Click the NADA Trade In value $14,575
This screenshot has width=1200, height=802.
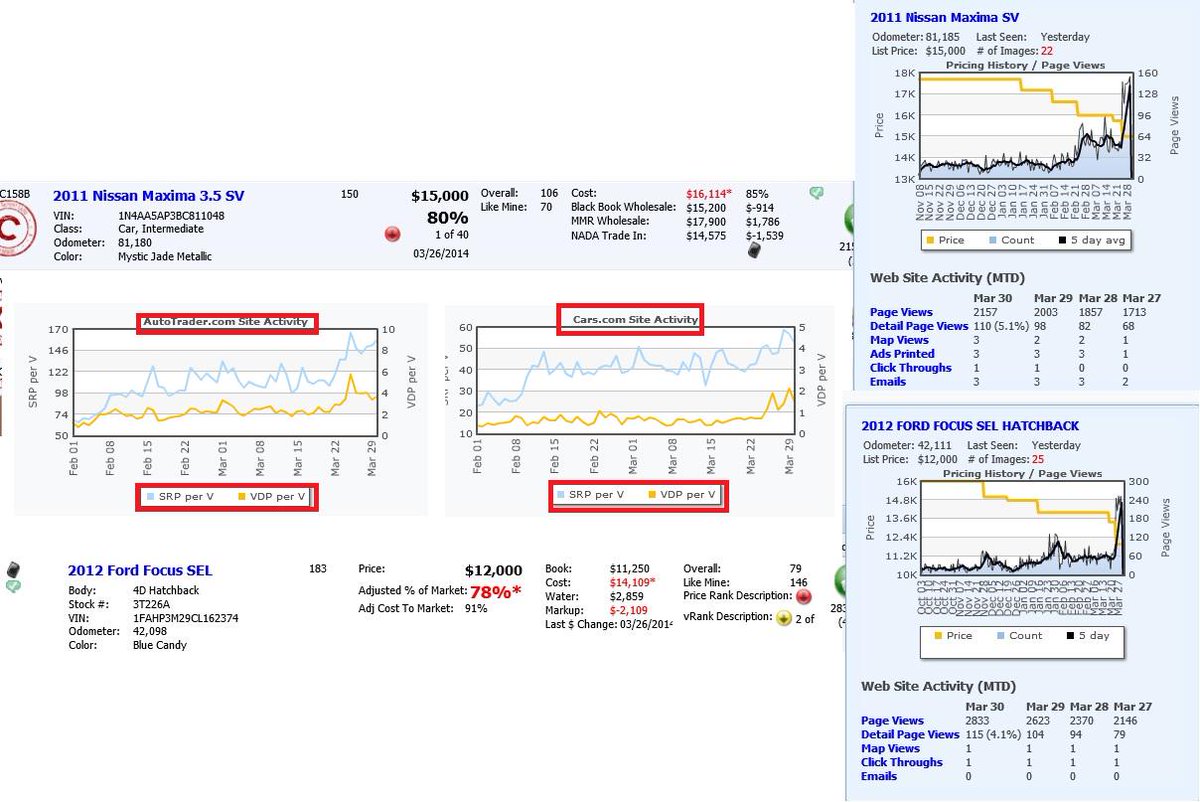[x=706, y=235]
